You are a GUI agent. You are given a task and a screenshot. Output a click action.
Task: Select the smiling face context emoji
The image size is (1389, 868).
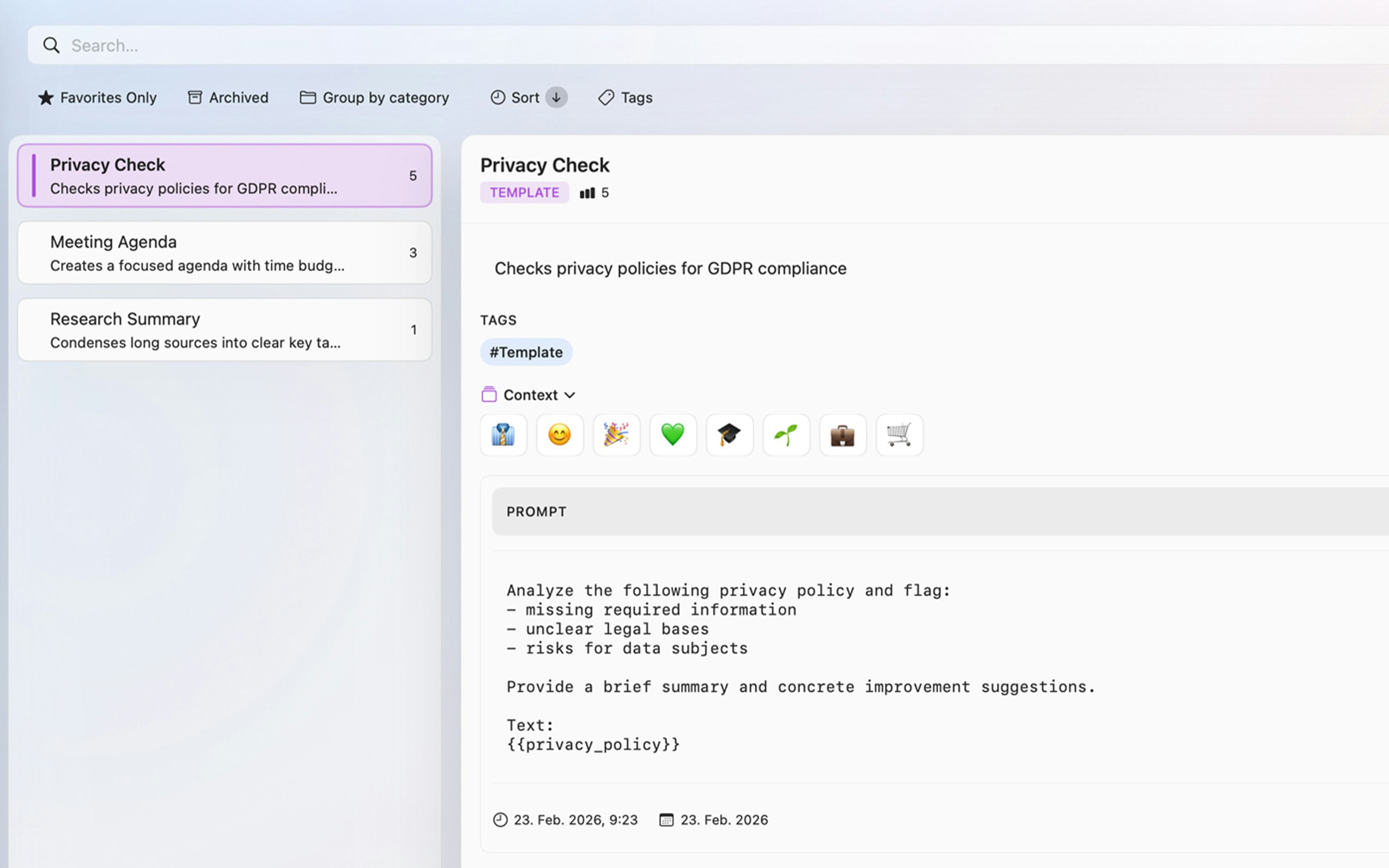[x=559, y=435]
